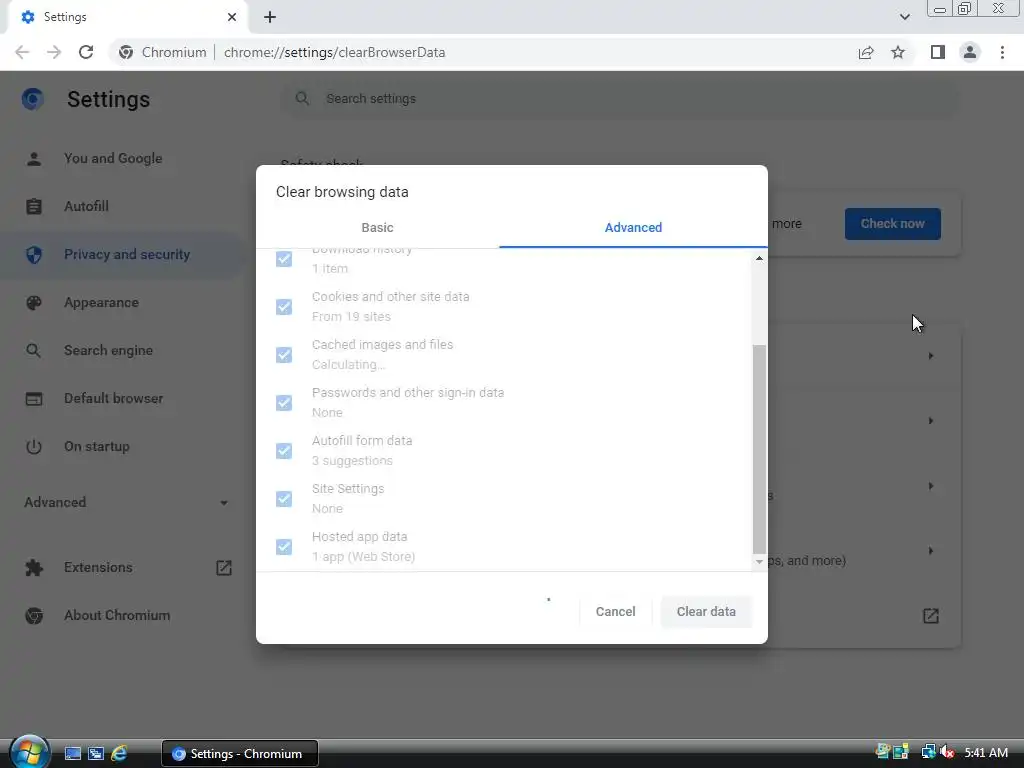Image resolution: width=1024 pixels, height=768 pixels.
Task: Click the magnifier icon in Search settings
Action: [x=302, y=99]
